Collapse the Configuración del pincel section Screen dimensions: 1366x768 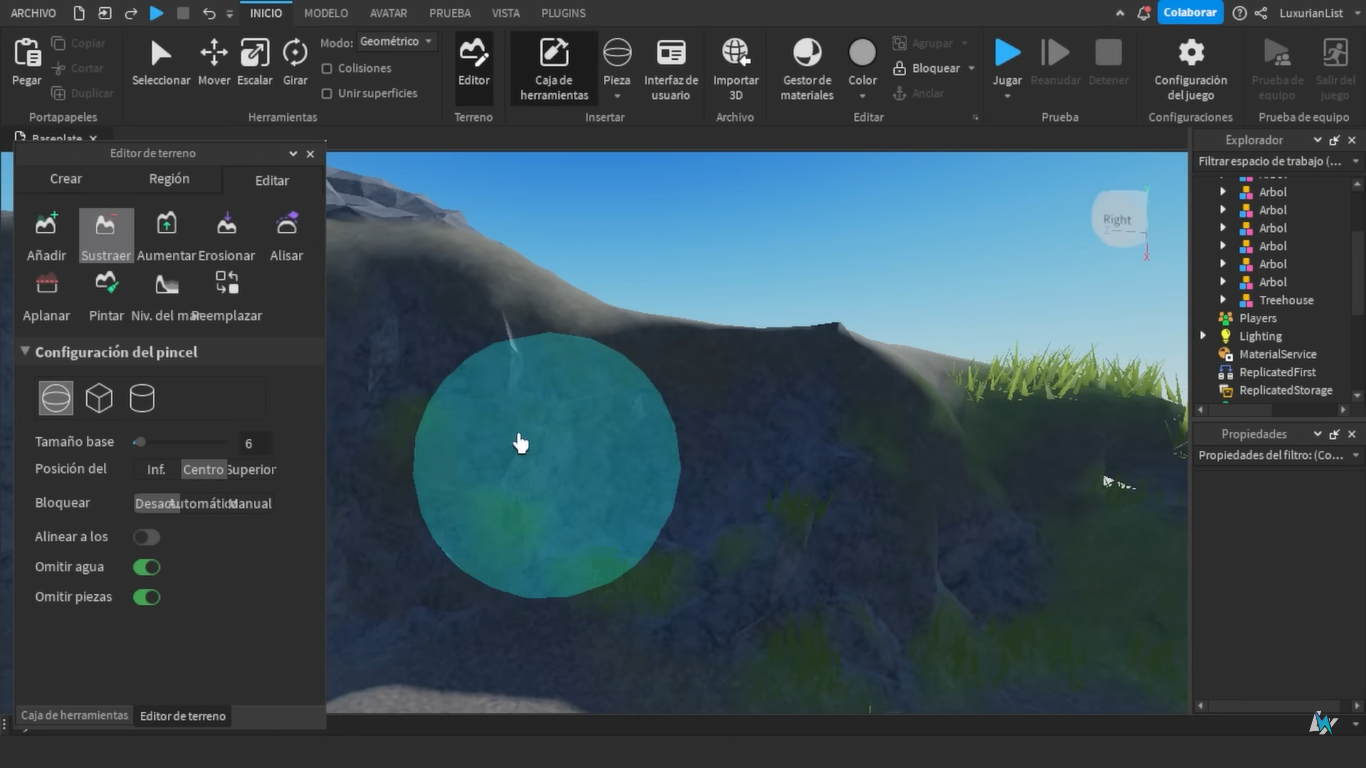click(25, 352)
